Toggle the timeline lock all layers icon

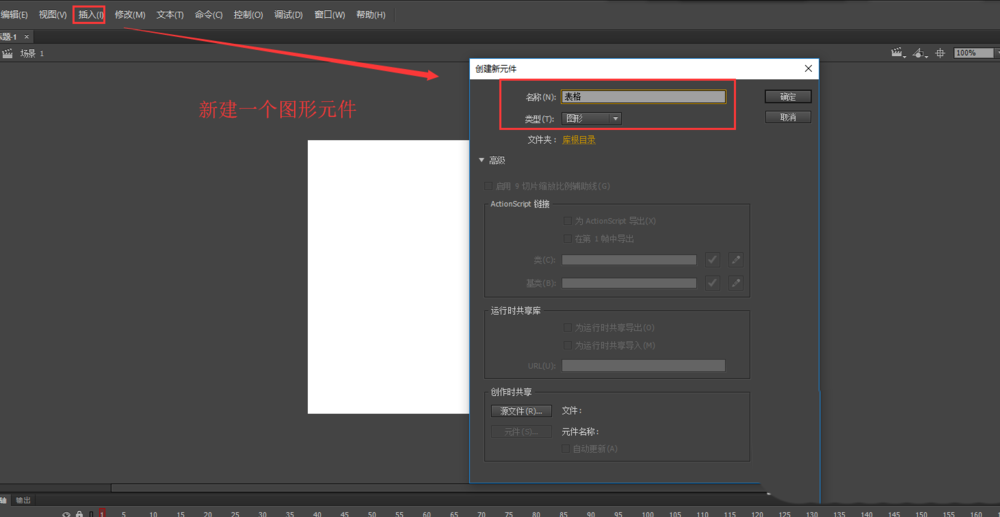point(79,513)
